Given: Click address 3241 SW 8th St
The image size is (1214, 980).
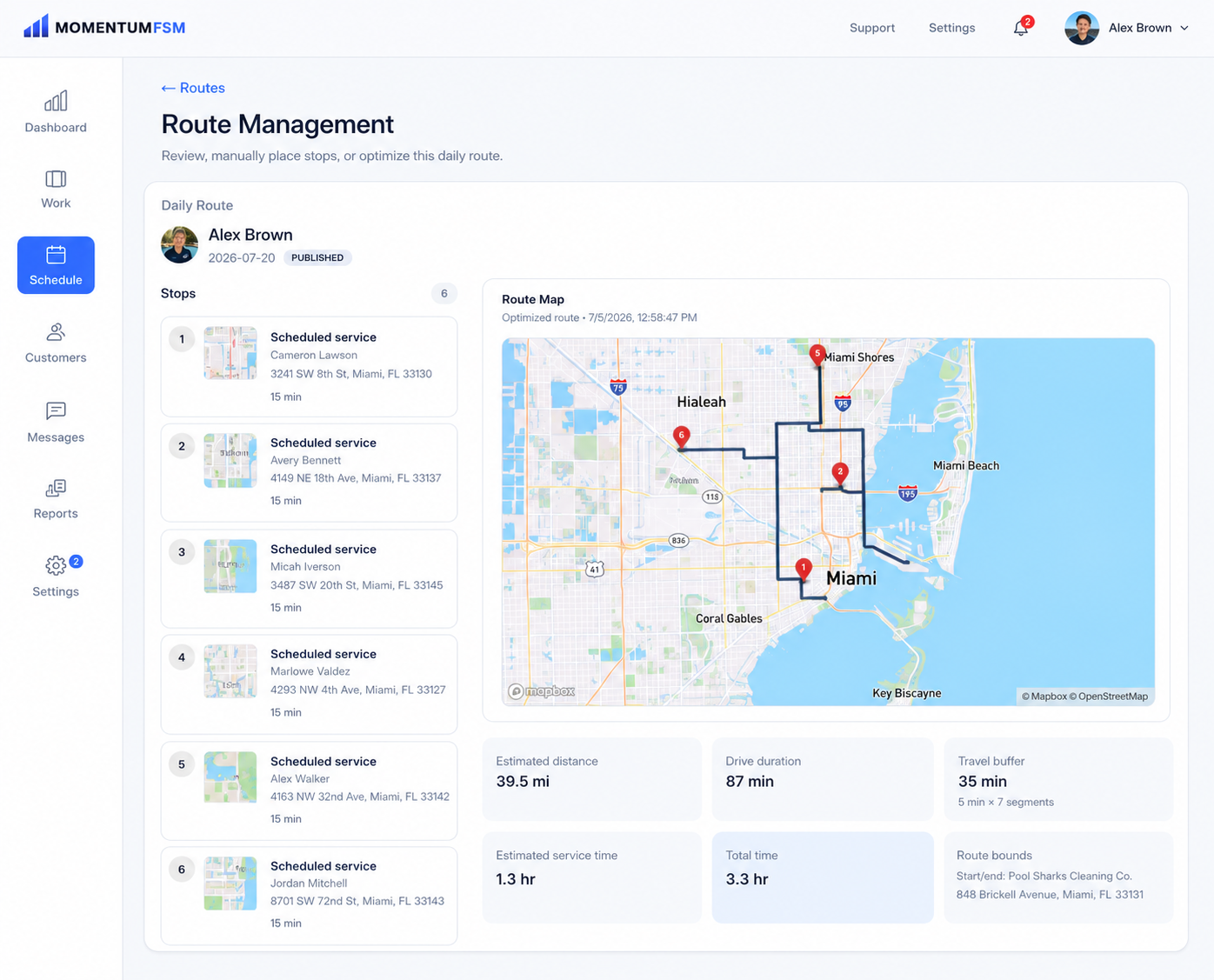Looking at the screenshot, I should tap(351, 374).
